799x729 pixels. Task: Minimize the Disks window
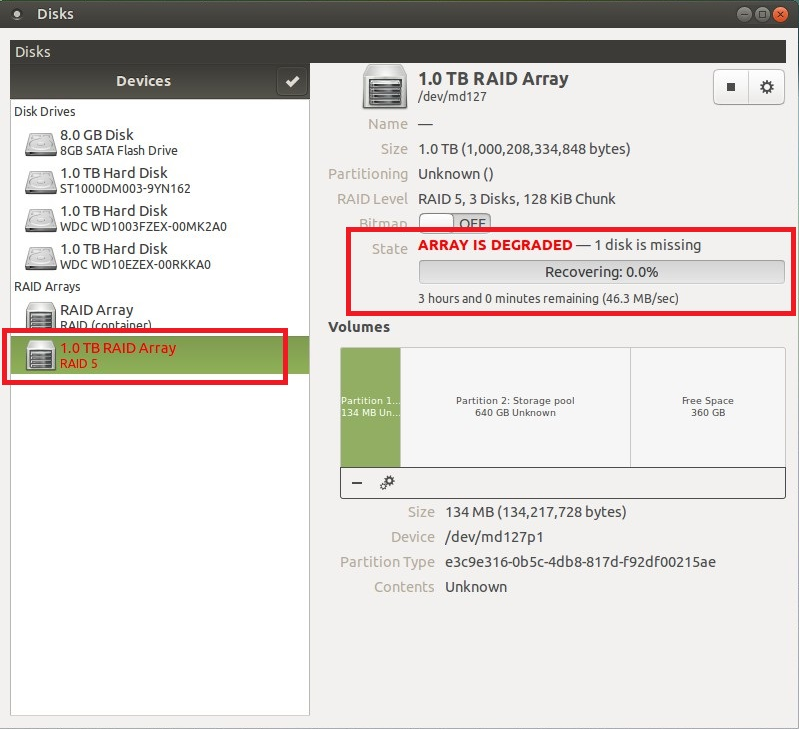744,14
